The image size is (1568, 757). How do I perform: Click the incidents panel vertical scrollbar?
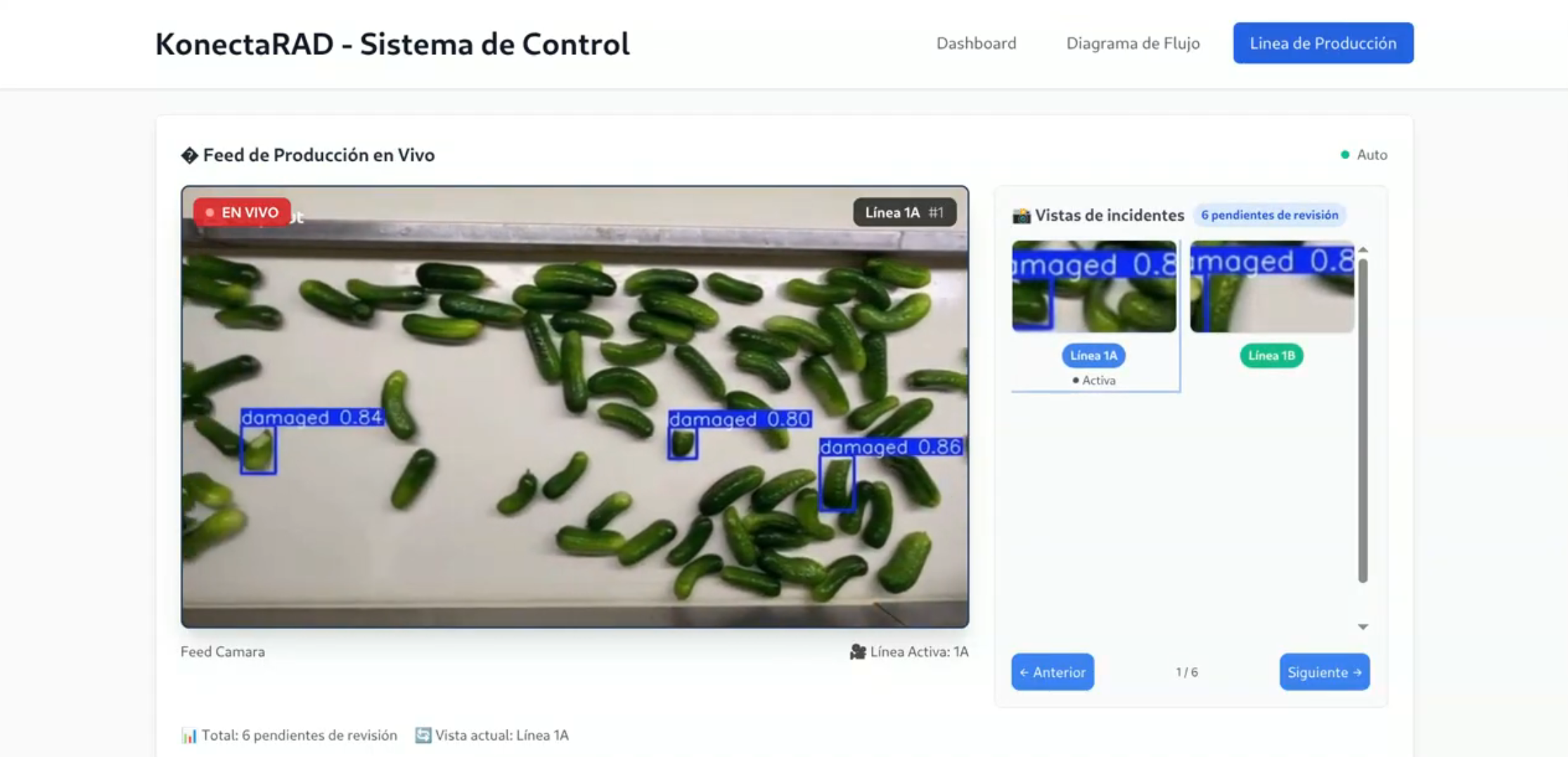[x=1363, y=420]
